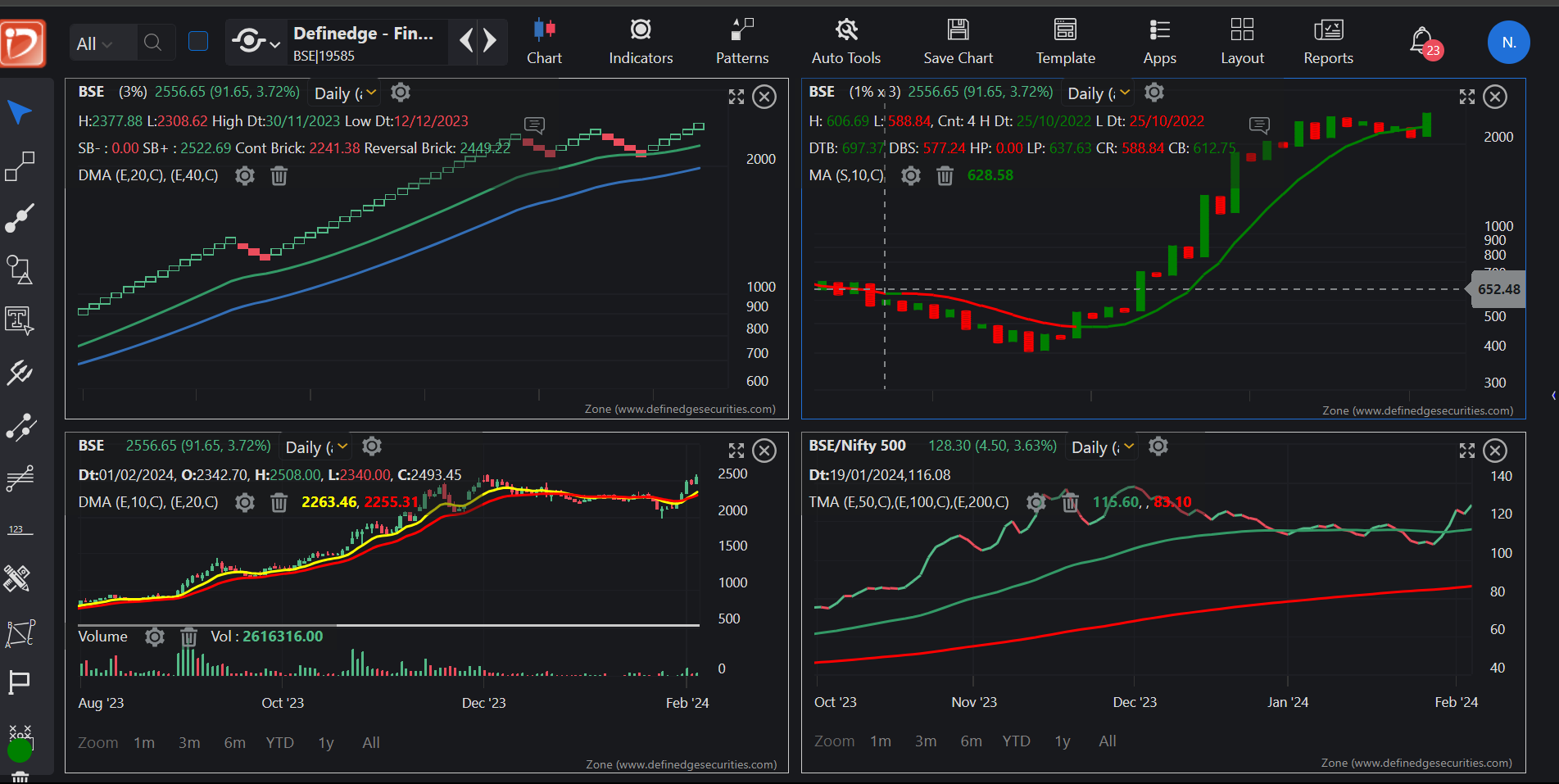Open the Chart type menu
This screenshot has width=1559, height=784.
point(544,42)
